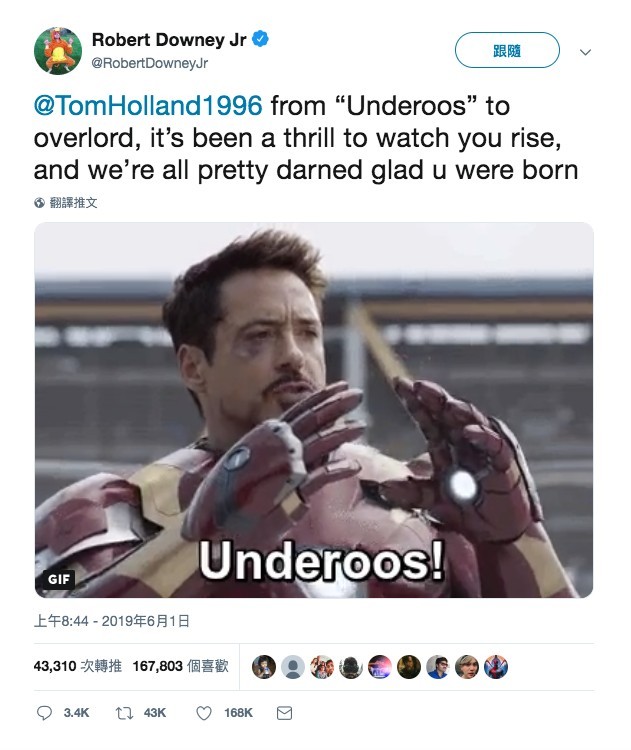Click the globe icon beside translate tweet
Image resolution: width=631 pixels, height=750 pixels.
click(x=39, y=203)
